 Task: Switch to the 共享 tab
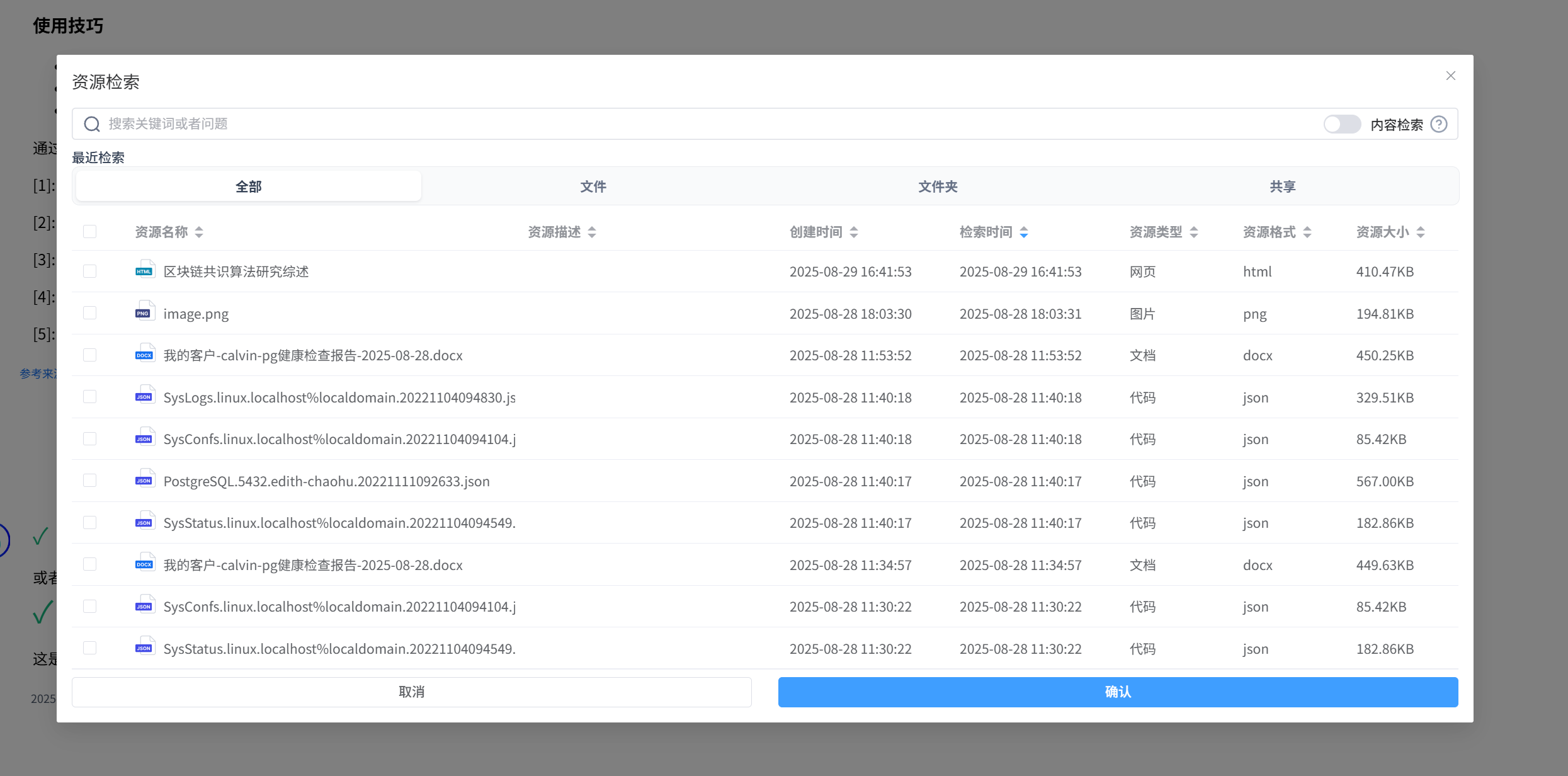[x=1282, y=186]
